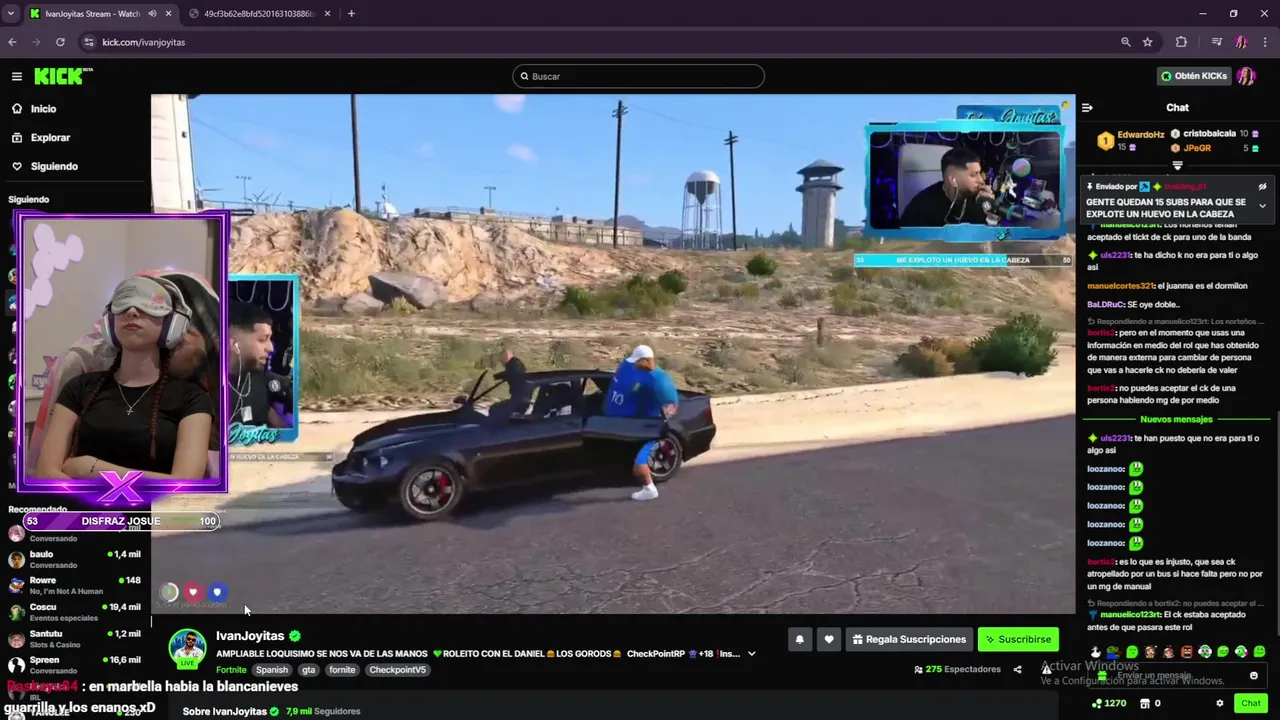The height and width of the screenshot is (720, 1280).
Task: Collapse the chat panel with arrow icon
Action: (x=1087, y=108)
